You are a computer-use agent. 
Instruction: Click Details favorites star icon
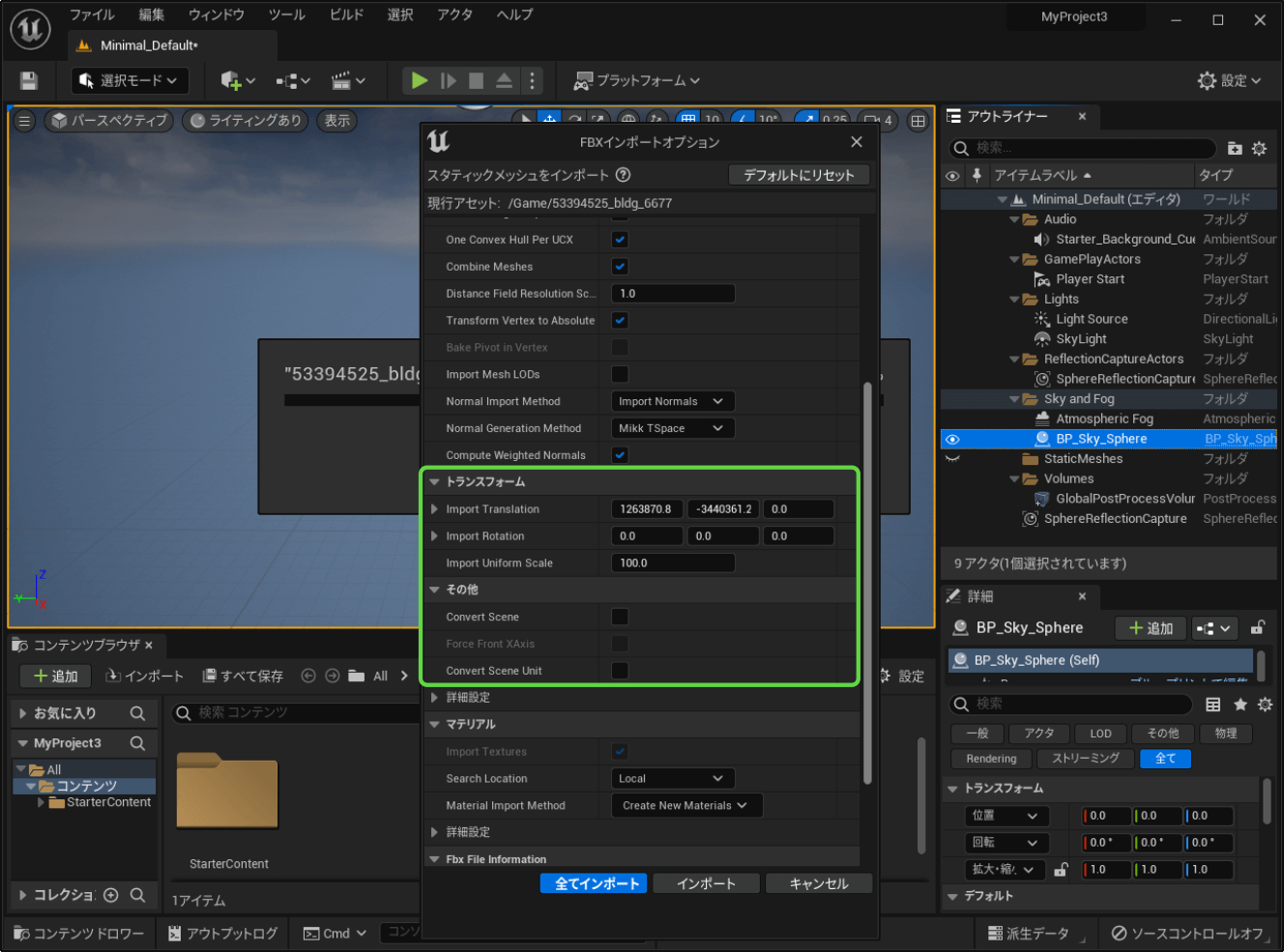(x=1240, y=704)
